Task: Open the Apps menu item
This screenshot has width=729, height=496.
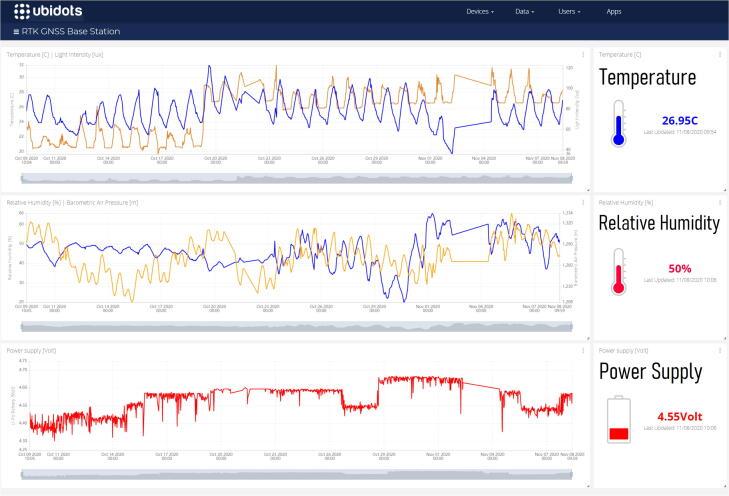Action: [614, 11]
